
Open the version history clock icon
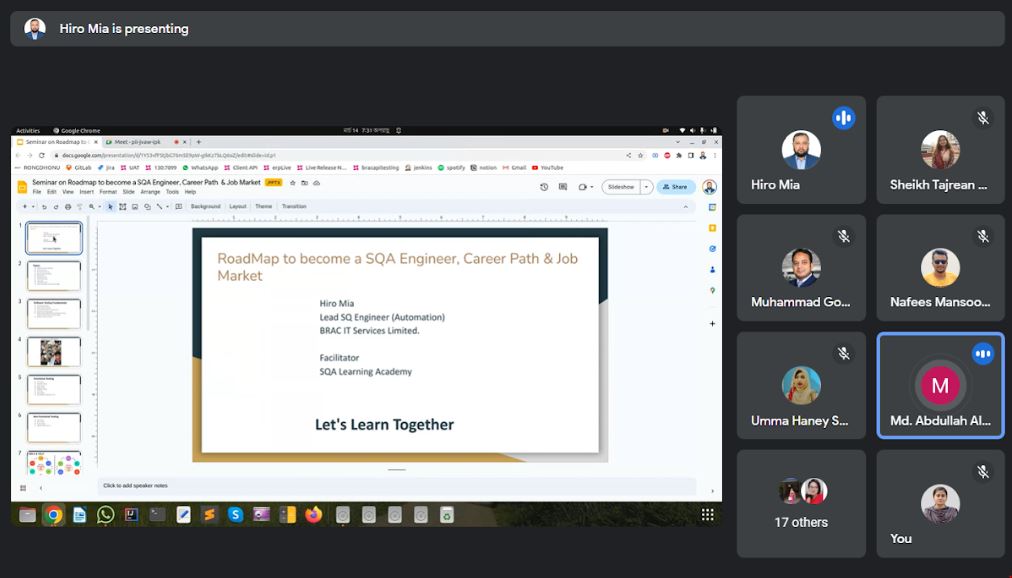(544, 187)
